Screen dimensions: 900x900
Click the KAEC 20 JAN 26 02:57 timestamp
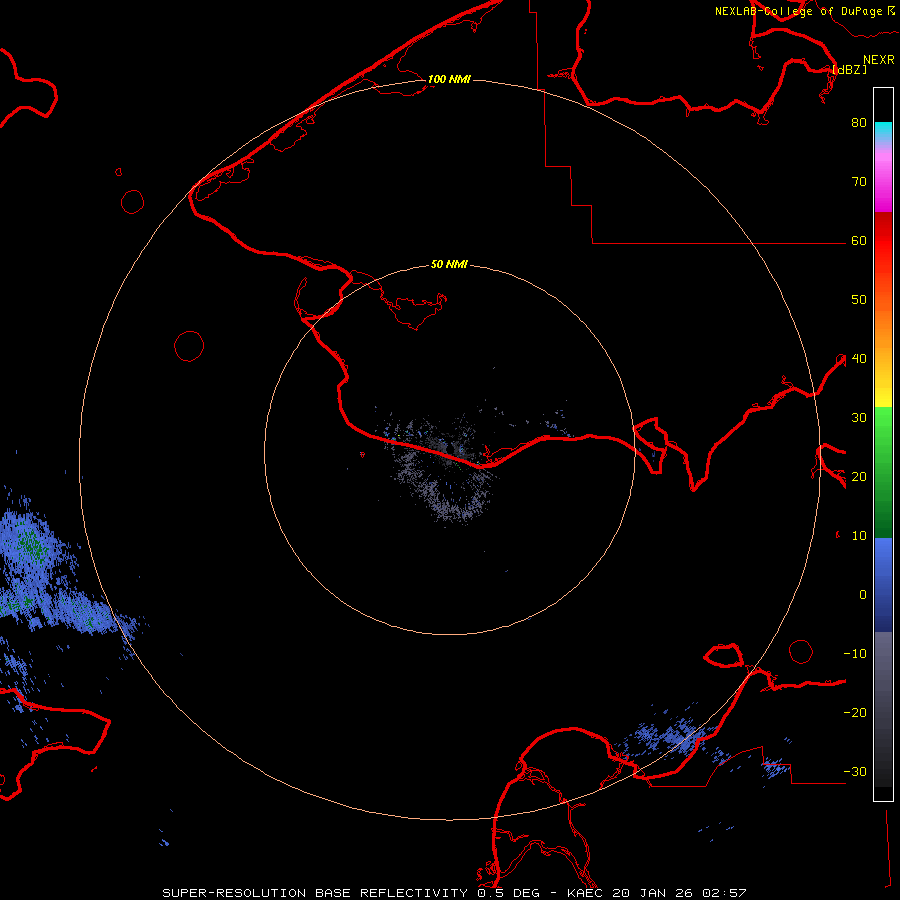656,893
